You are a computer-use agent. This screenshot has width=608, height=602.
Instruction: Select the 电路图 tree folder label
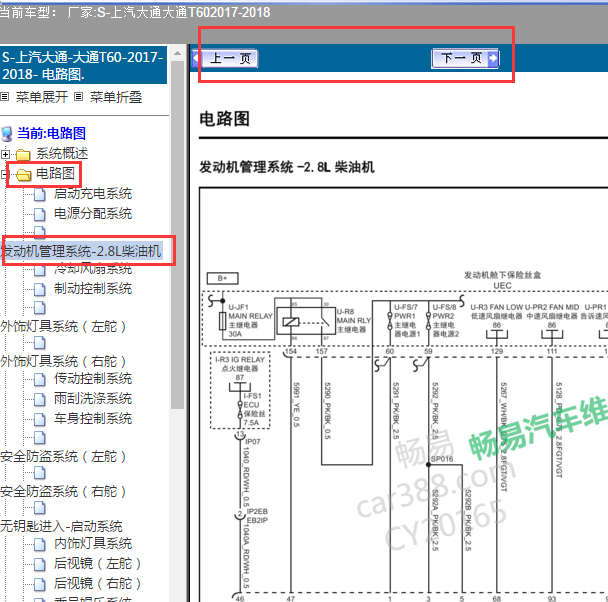[55, 173]
